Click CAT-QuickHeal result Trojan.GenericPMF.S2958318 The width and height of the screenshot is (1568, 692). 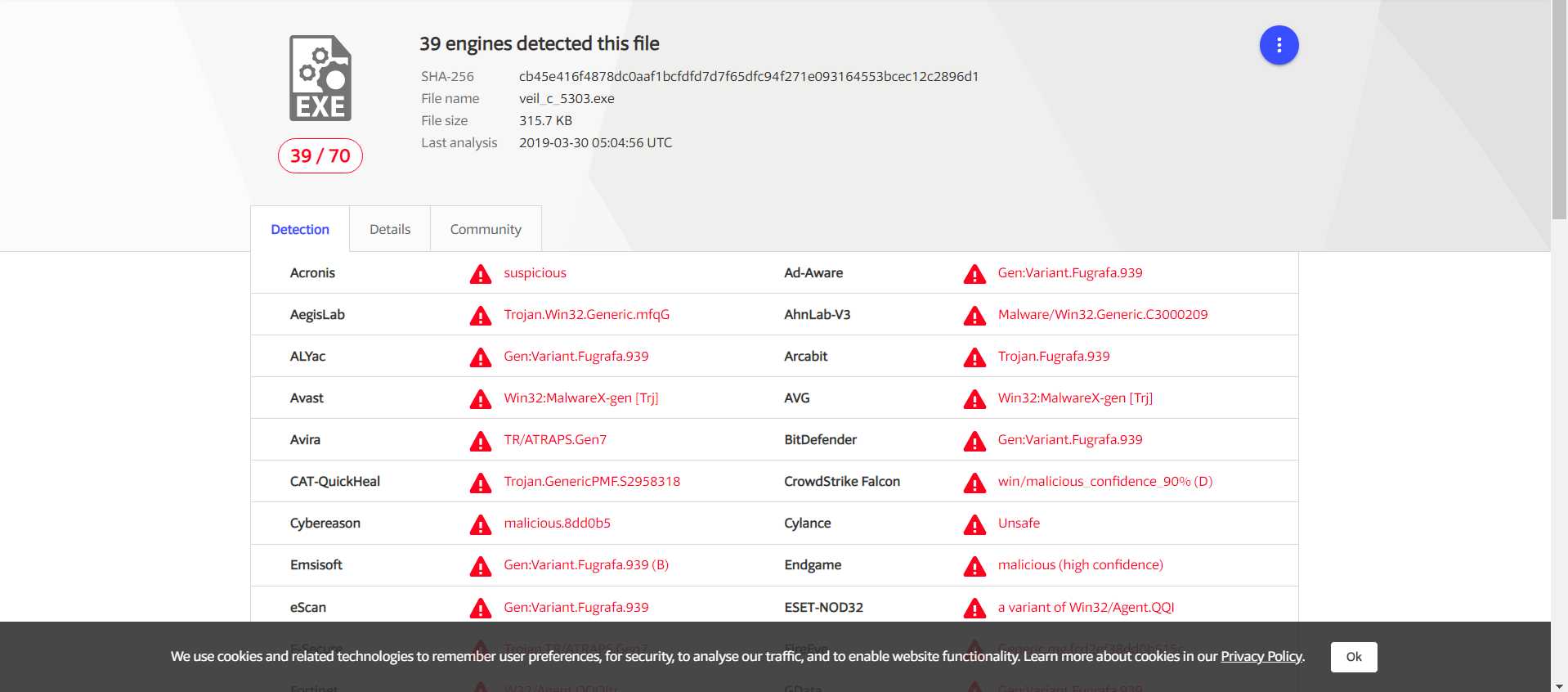[x=592, y=481]
